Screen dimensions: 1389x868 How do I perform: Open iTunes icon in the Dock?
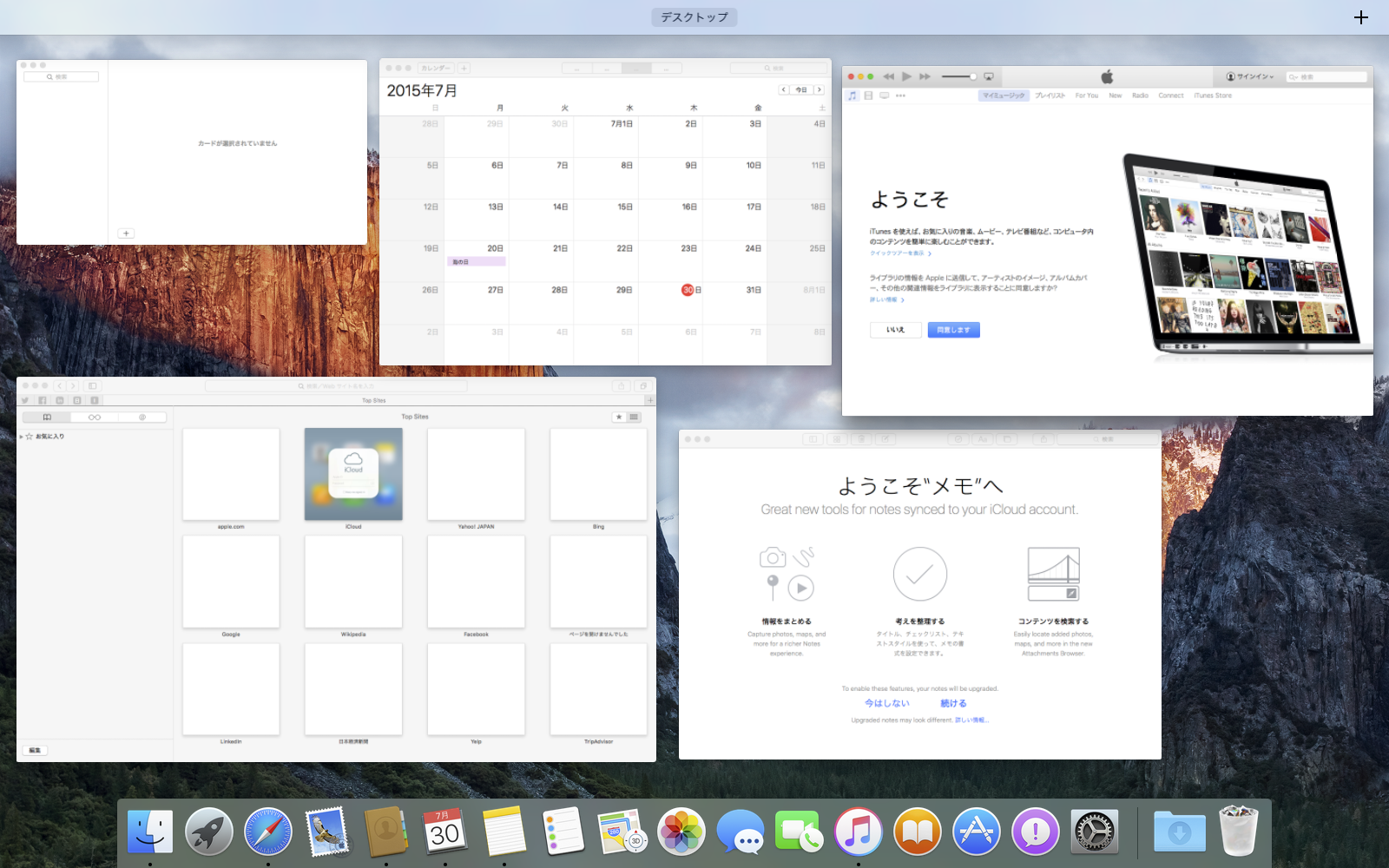[859, 832]
